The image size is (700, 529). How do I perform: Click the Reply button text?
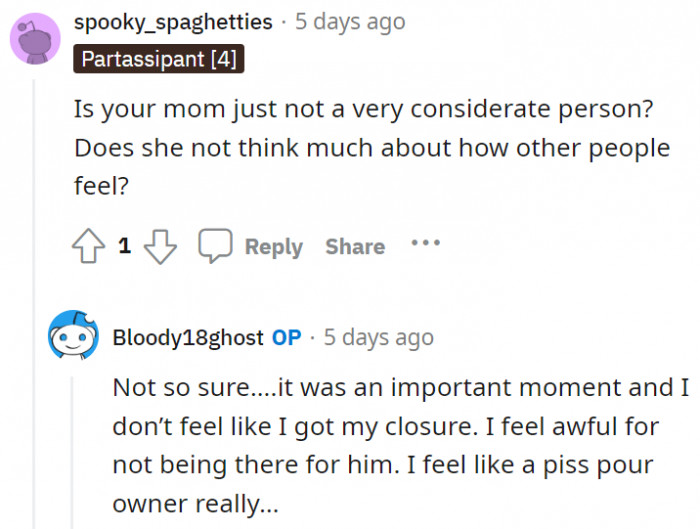[273, 247]
